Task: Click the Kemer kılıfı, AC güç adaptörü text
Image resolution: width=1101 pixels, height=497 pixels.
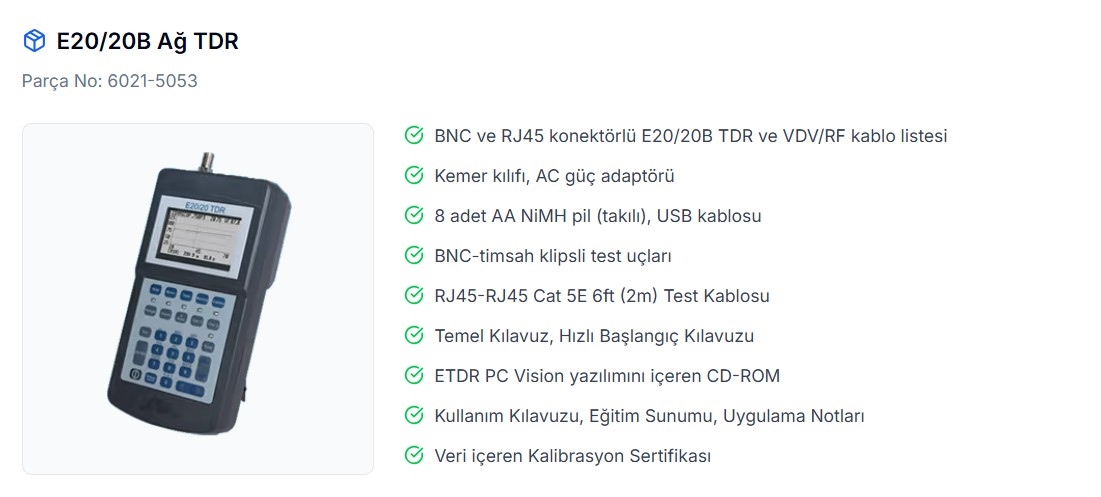Action: point(554,176)
